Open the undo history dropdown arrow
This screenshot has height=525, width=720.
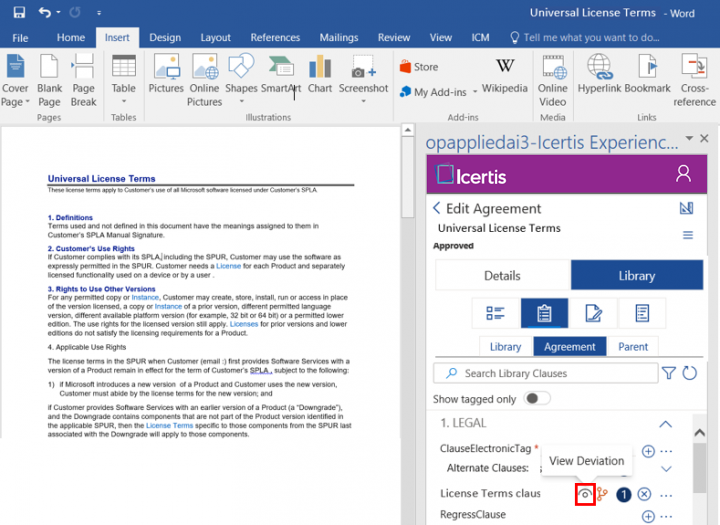pos(58,12)
